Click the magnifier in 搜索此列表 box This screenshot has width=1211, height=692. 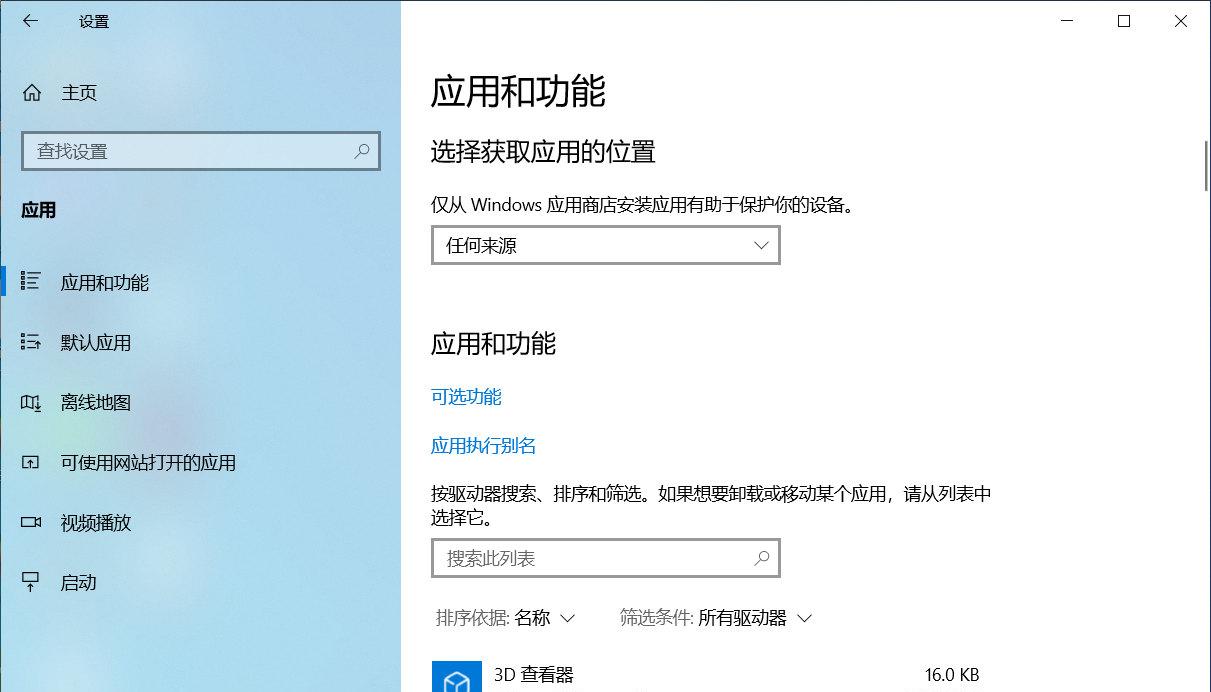pos(762,558)
